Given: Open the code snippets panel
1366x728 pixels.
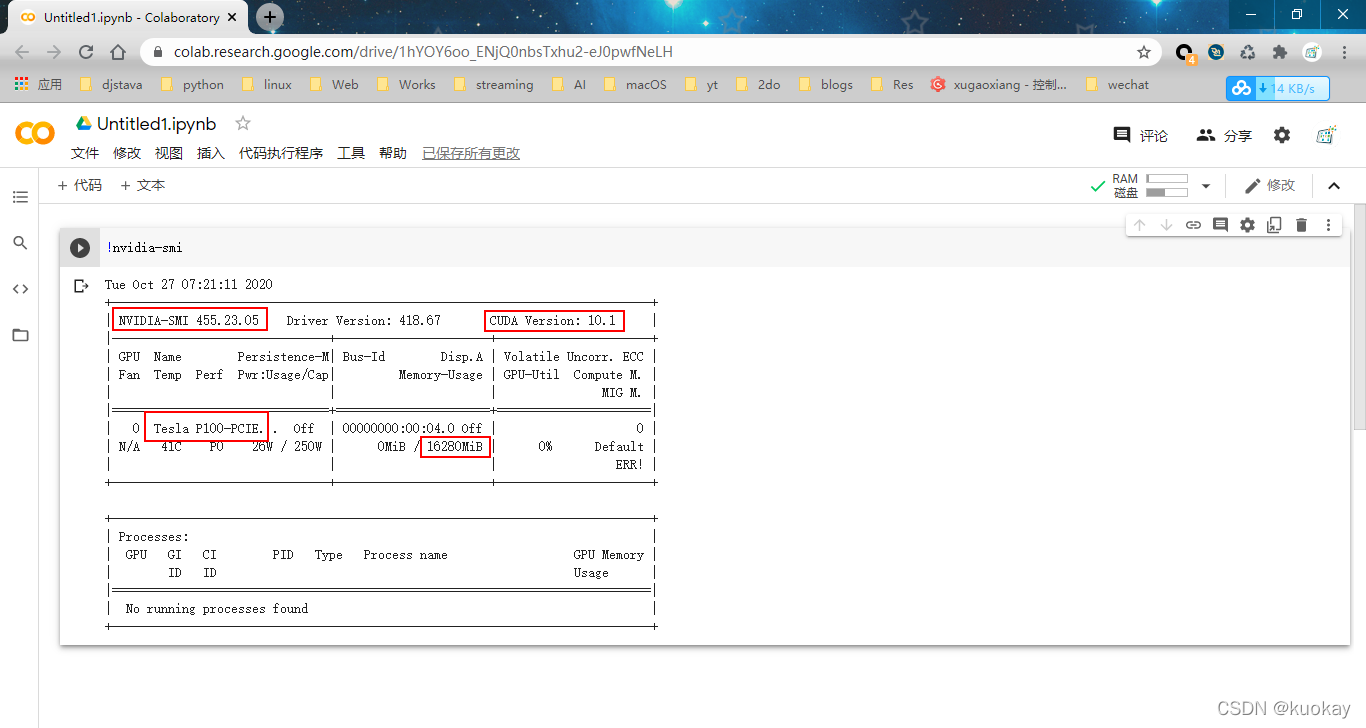Looking at the screenshot, I should click(20, 289).
